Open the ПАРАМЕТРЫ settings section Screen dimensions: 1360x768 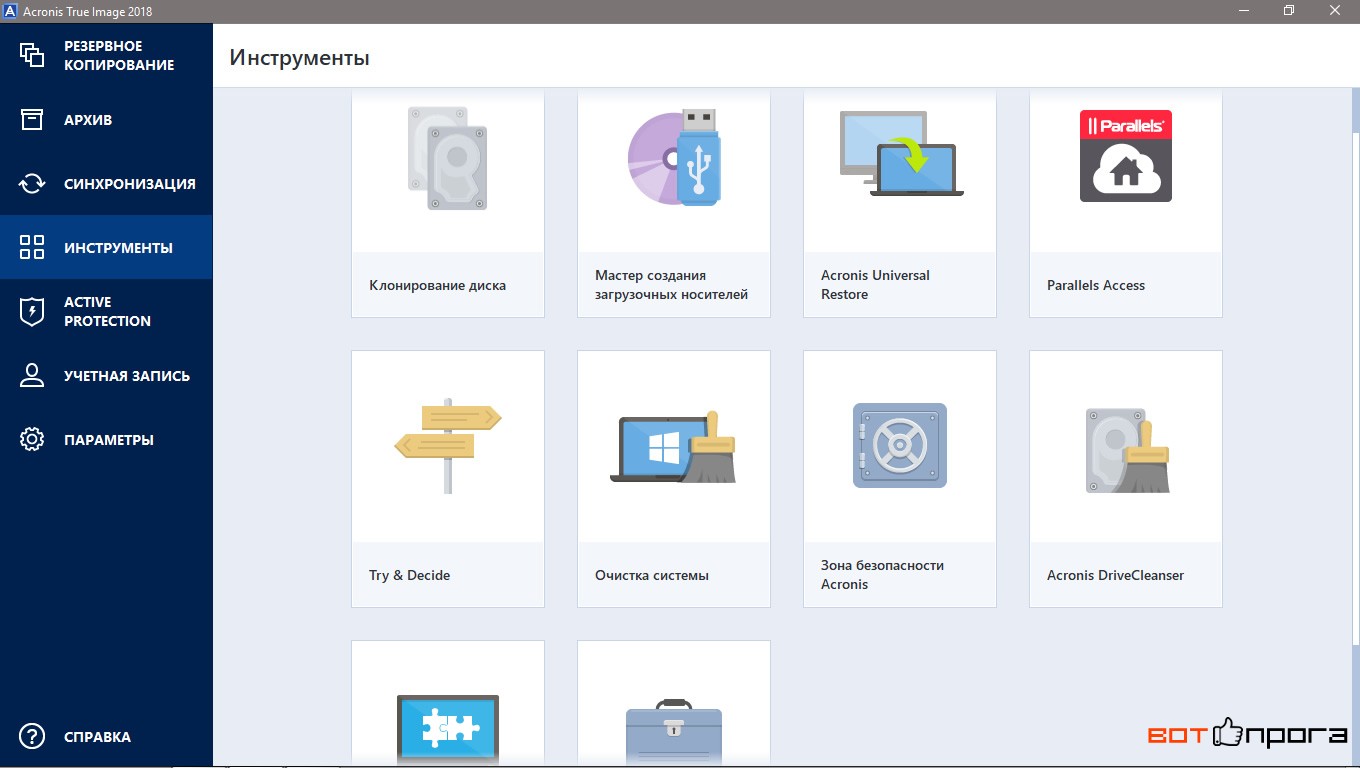click(109, 439)
